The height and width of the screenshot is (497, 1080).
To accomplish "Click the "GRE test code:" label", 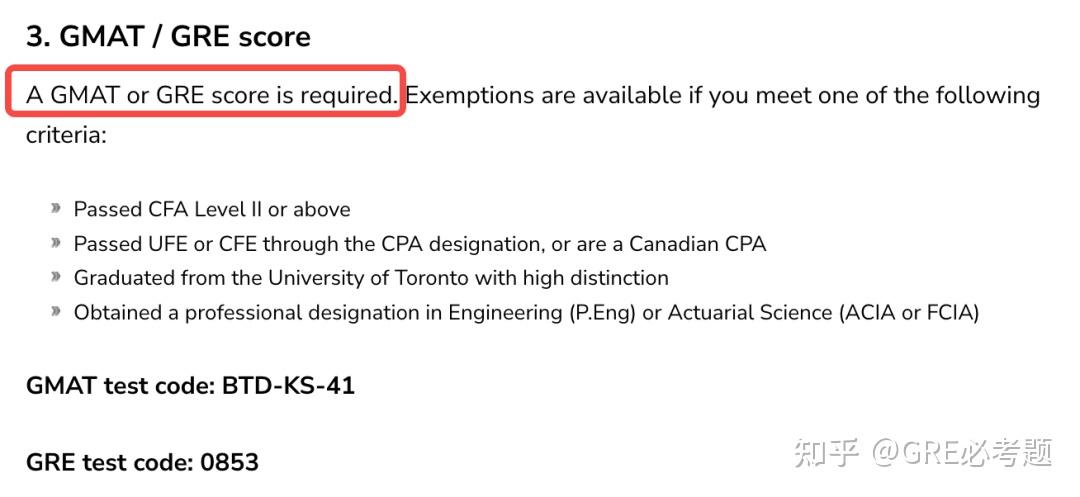I will click(x=109, y=463).
